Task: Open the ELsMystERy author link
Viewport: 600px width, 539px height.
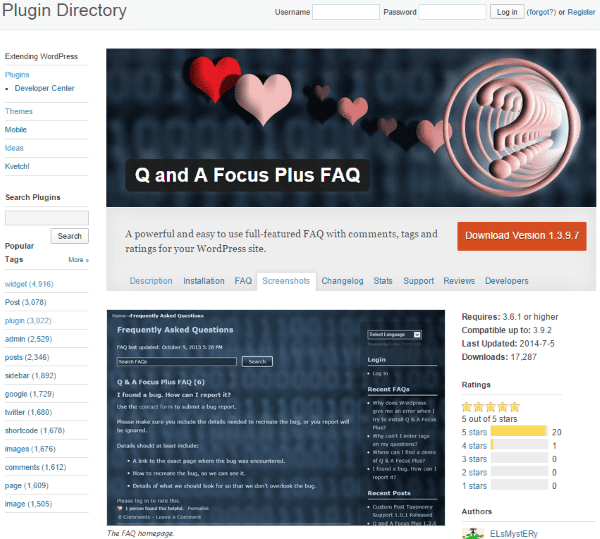Action: click(x=514, y=534)
